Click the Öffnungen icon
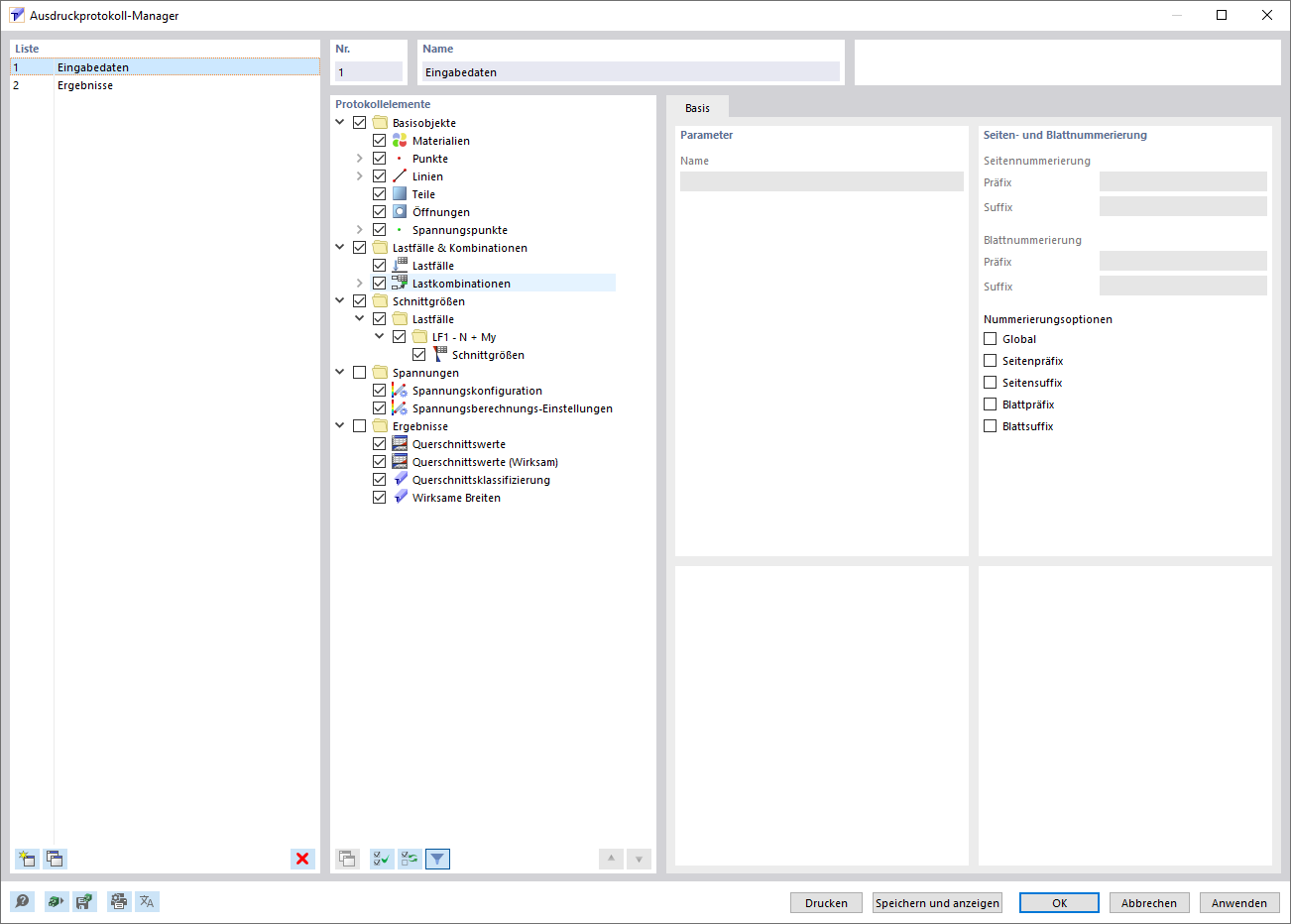The width and height of the screenshot is (1291, 924). tap(400, 212)
